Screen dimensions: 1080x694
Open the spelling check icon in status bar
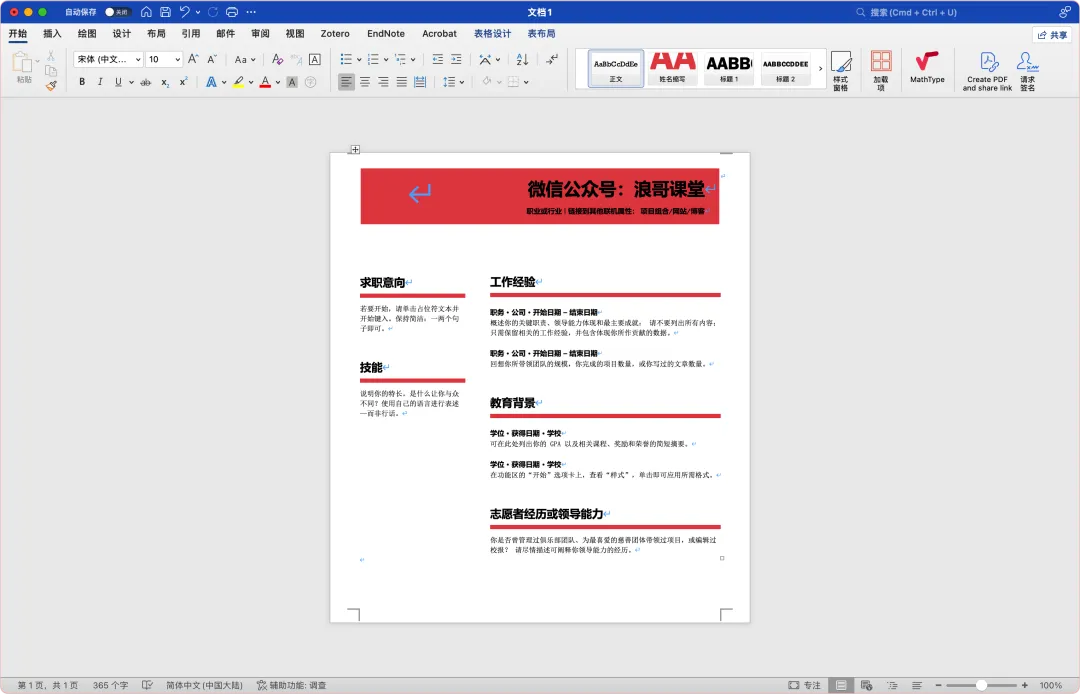pos(147,685)
